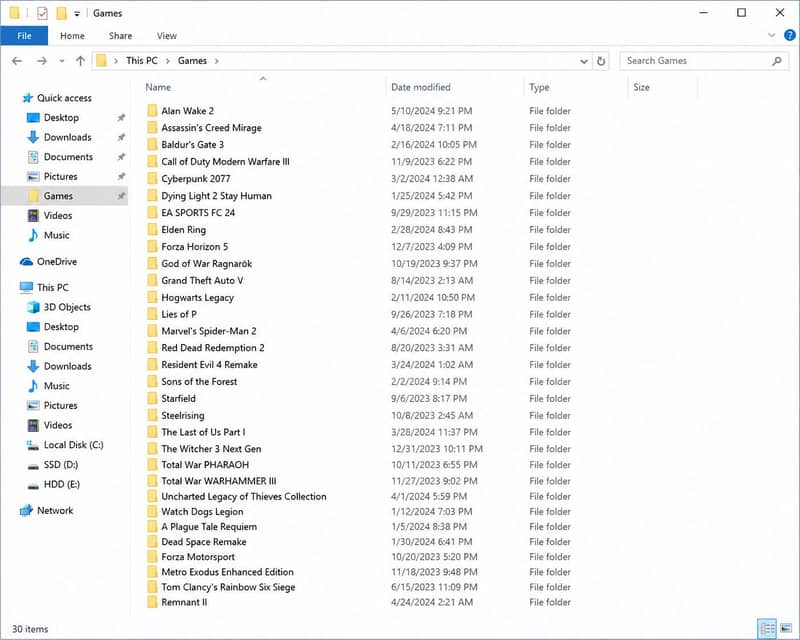Image resolution: width=800 pixels, height=640 pixels.
Task: Switch to Details view icon
Action: (767, 629)
